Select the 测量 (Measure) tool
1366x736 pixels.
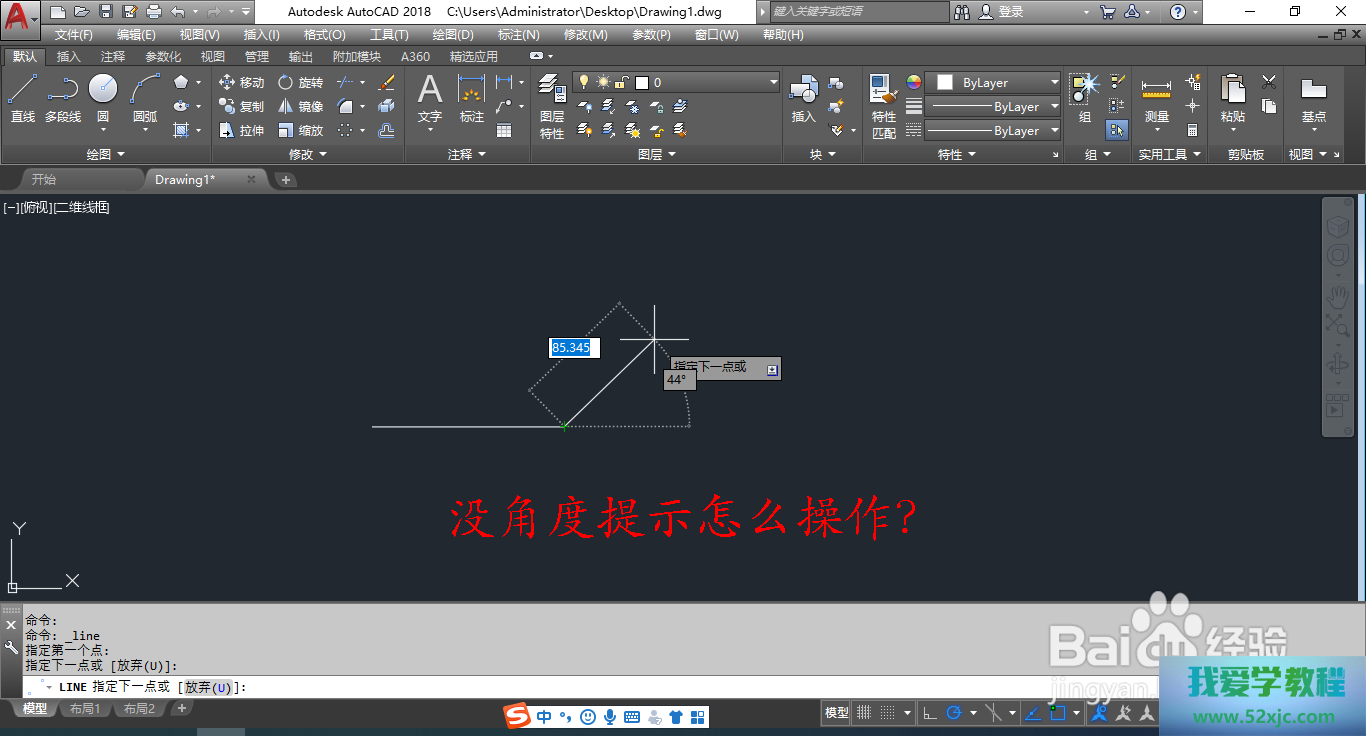point(1156,100)
